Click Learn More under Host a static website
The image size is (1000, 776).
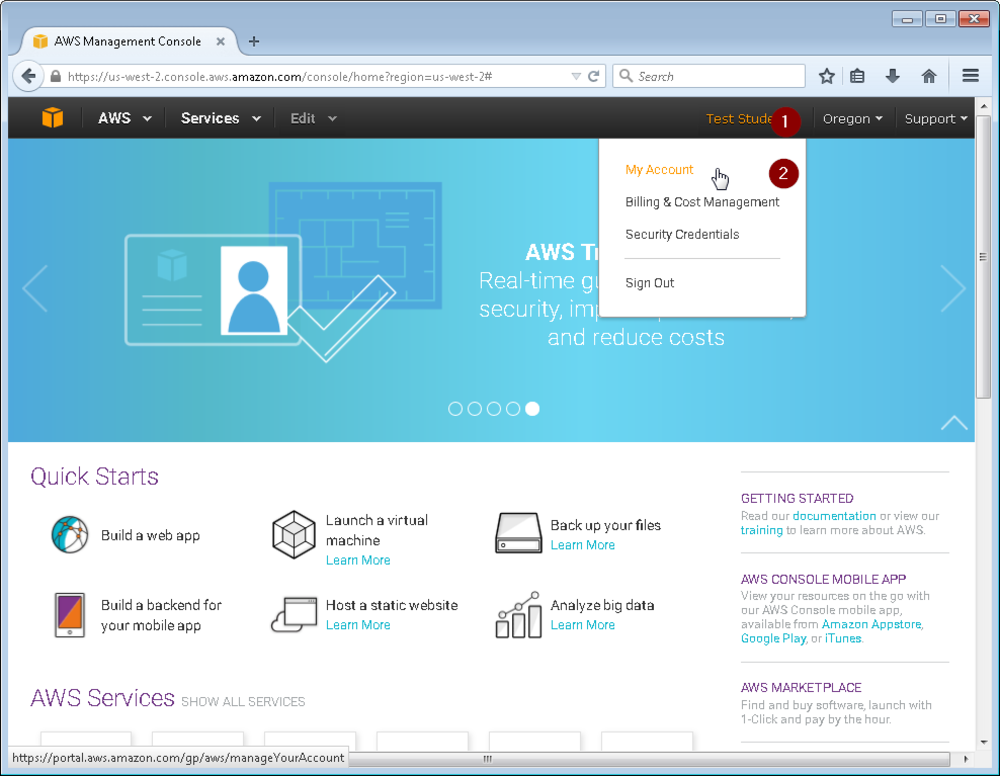pos(358,625)
